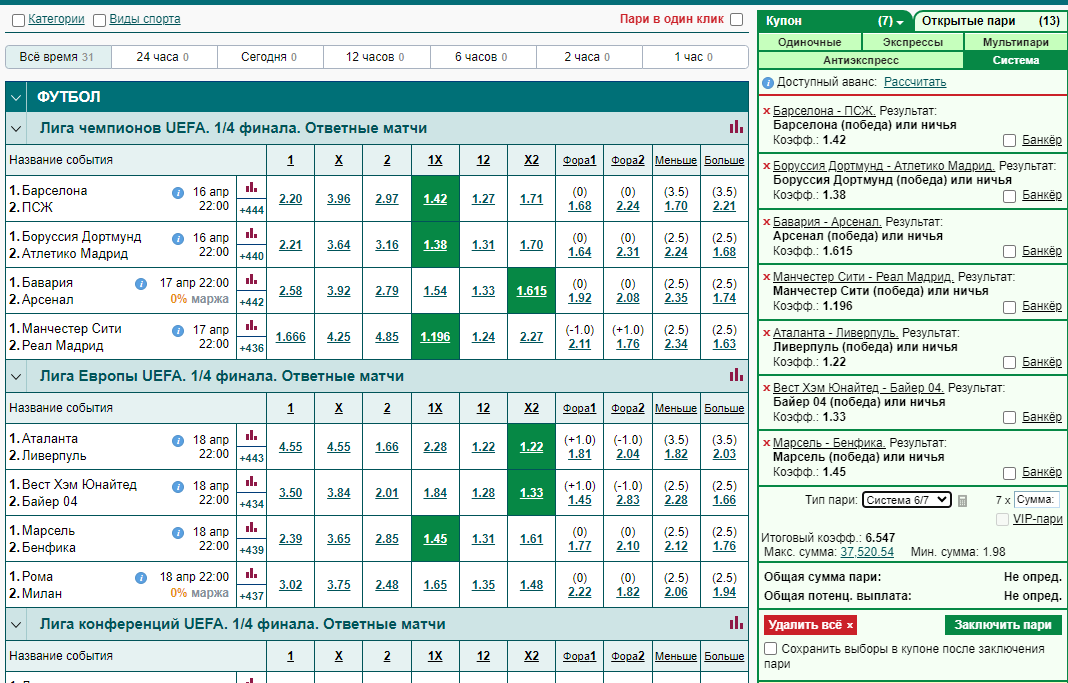
Task: Click the Заключить пари button
Action: coord(1003,624)
